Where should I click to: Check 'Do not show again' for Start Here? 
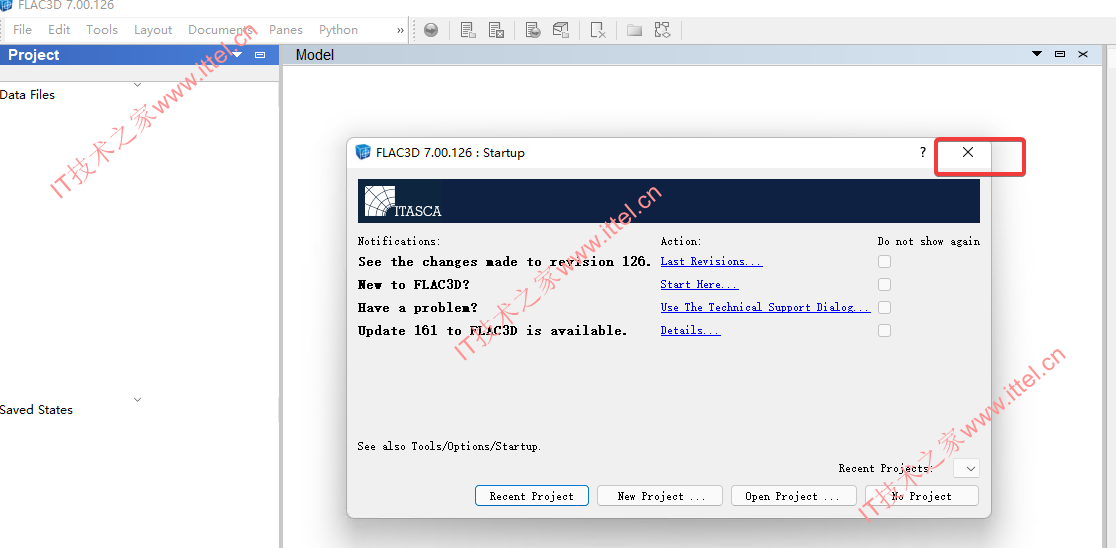point(884,285)
